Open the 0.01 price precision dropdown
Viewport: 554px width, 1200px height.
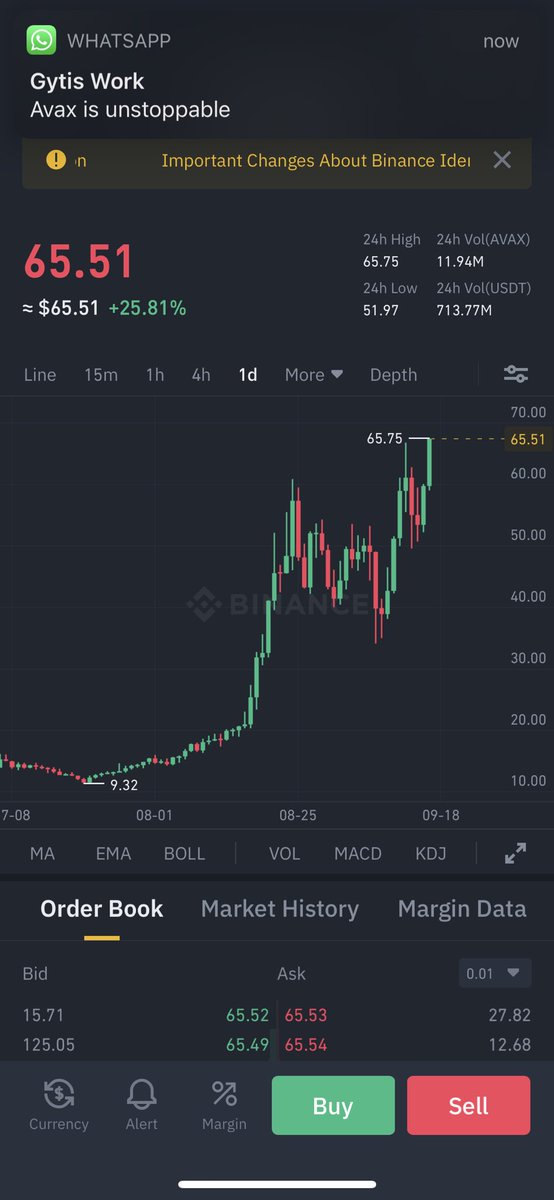click(x=495, y=972)
